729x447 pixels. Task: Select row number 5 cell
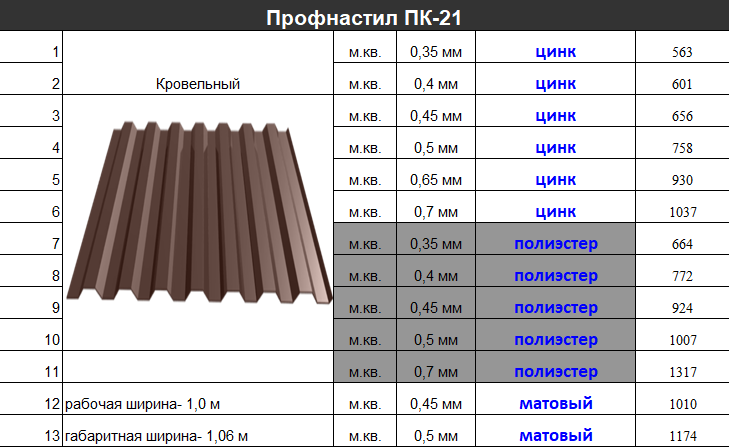[31, 175]
